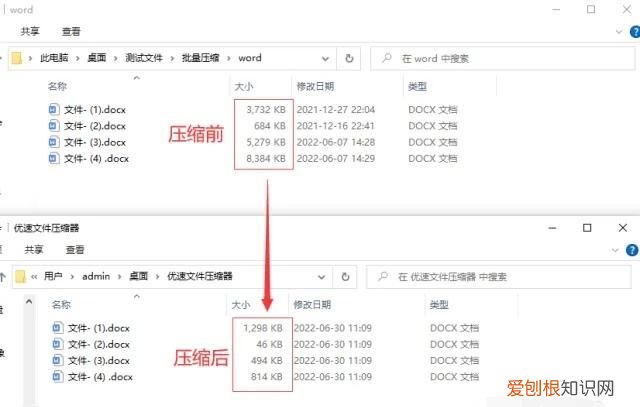This screenshot has width=640, height=407.
Task: Sort by 修改日期 column in the 优速文件压缩器 window
Action: (312, 305)
